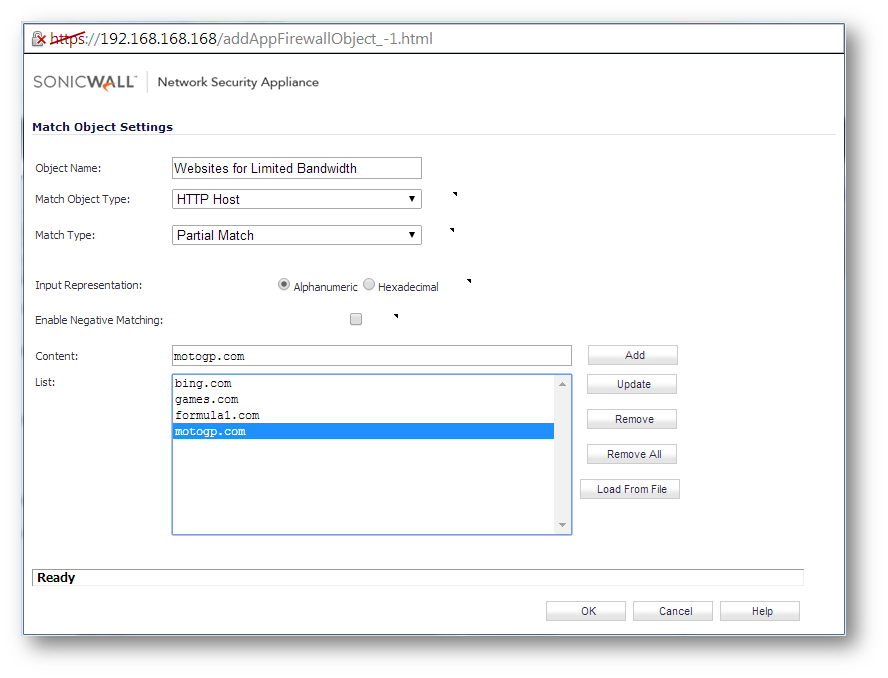Click the URL text in address bar

pyautogui.click(x=241, y=39)
